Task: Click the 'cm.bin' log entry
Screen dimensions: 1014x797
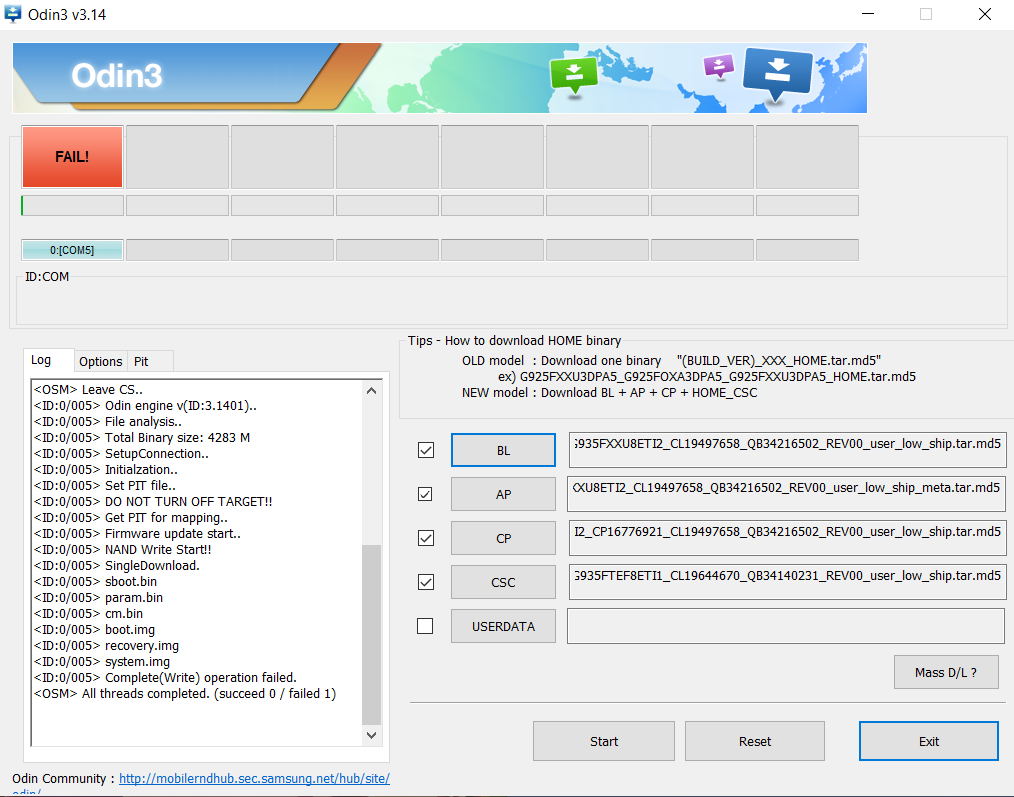Action: 88,614
